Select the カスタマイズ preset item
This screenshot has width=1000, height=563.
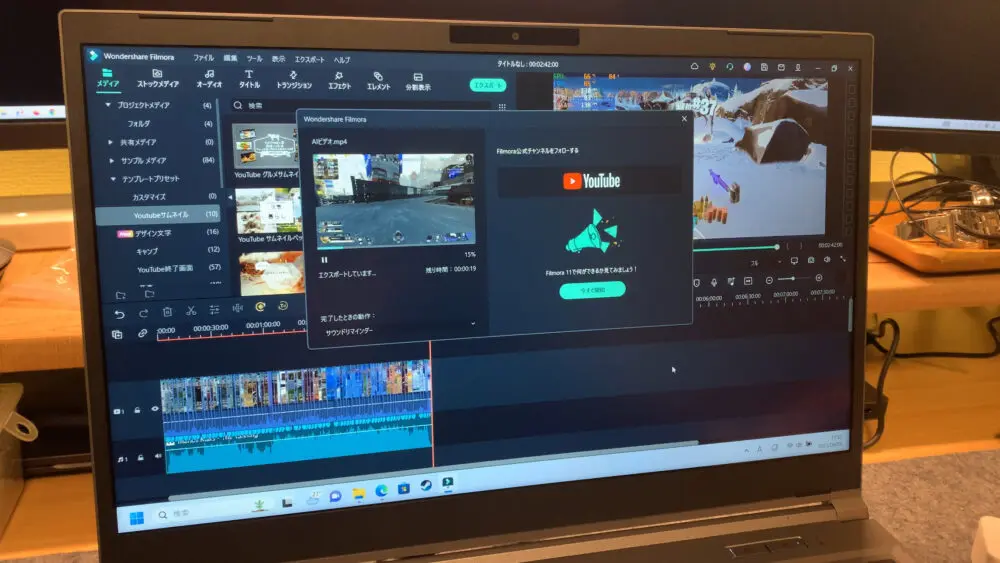[149, 197]
